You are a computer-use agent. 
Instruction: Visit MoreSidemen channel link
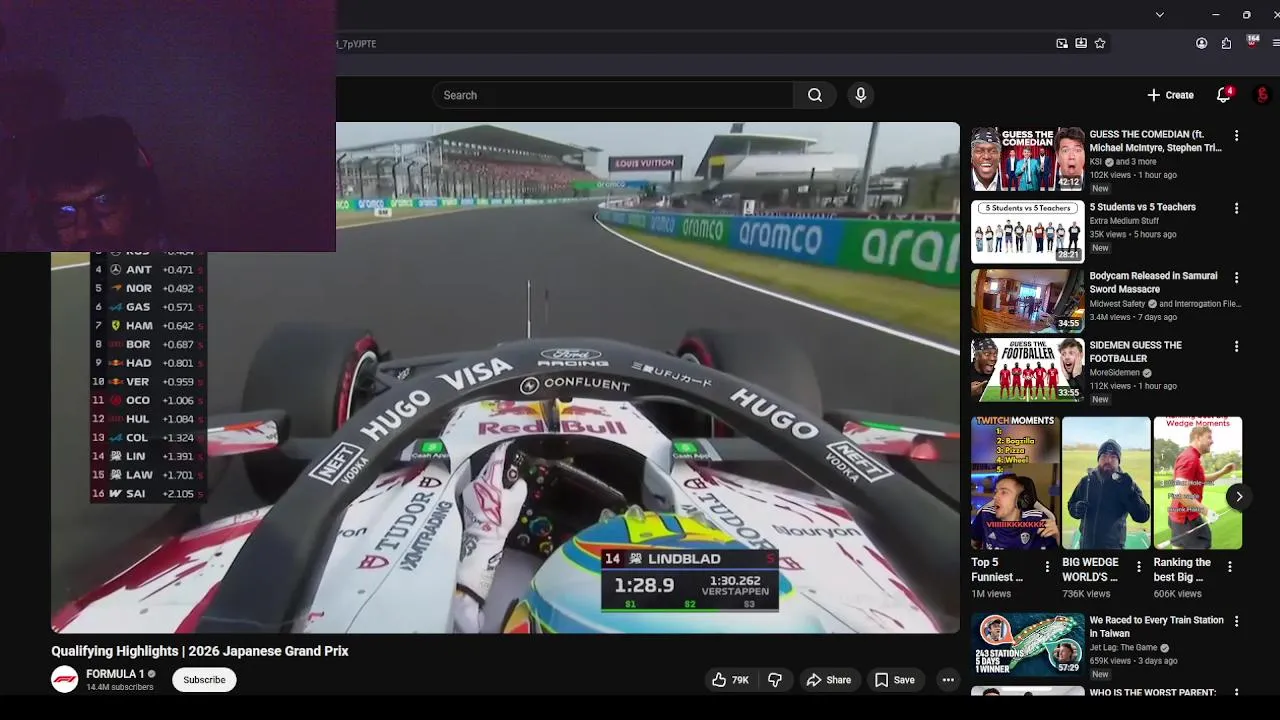pyautogui.click(x=1114, y=373)
